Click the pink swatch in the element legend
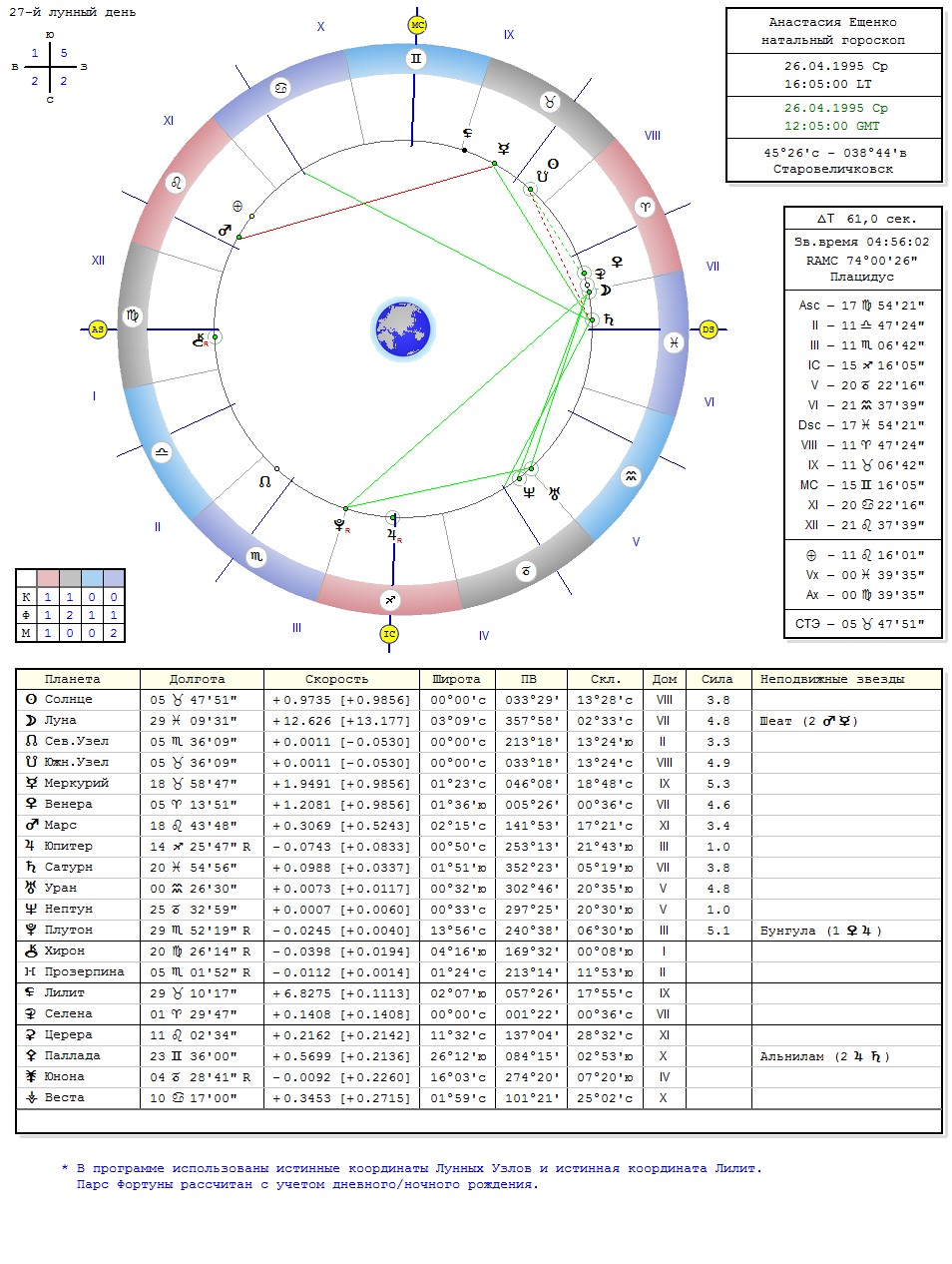The height and width of the screenshot is (1264, 952). (48, 579)
